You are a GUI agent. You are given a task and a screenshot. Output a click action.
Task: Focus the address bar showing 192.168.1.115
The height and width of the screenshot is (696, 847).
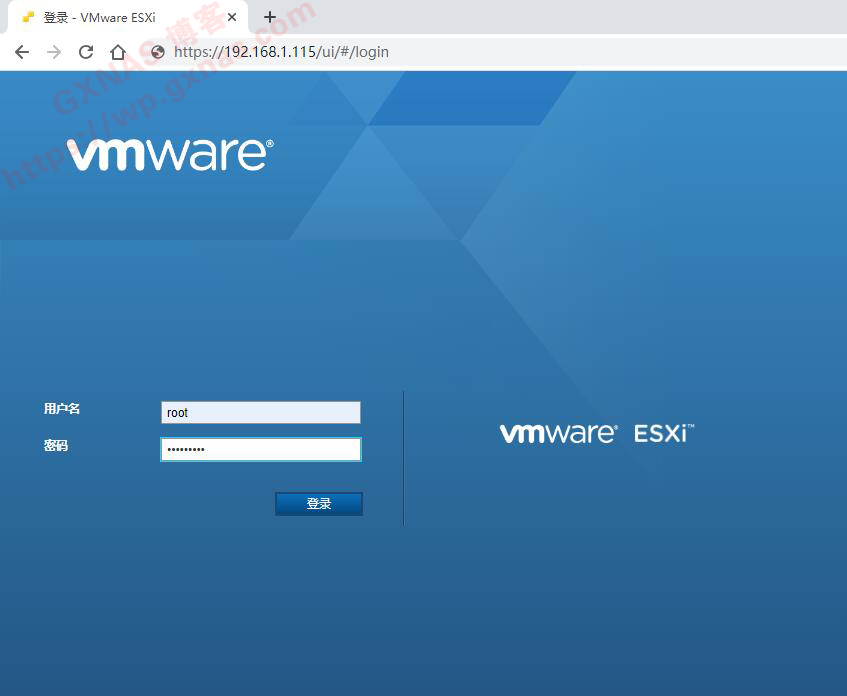pyautogui.click(x=400, y=52)
